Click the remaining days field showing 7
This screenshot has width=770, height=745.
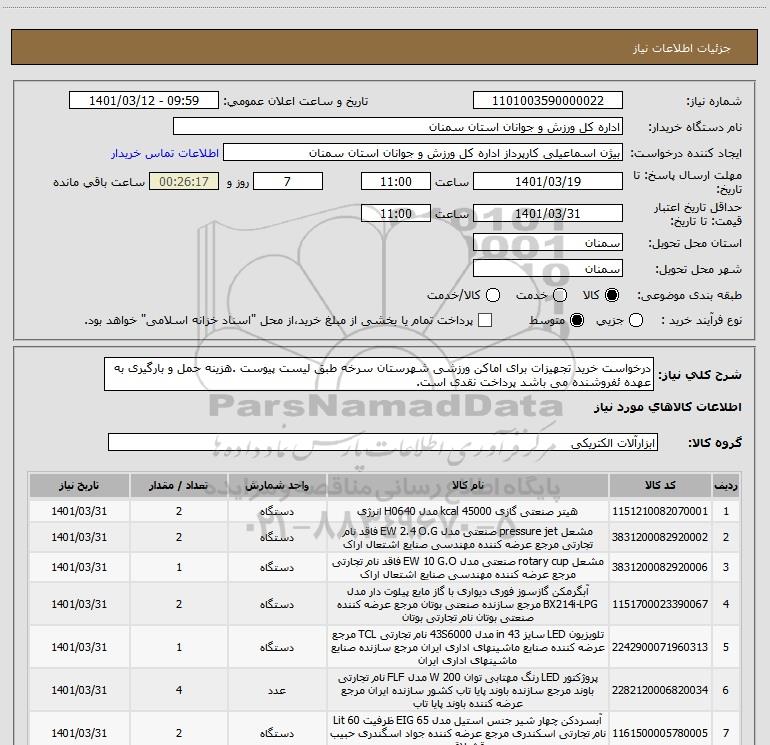pyautogui.click(x=288, y=181)
